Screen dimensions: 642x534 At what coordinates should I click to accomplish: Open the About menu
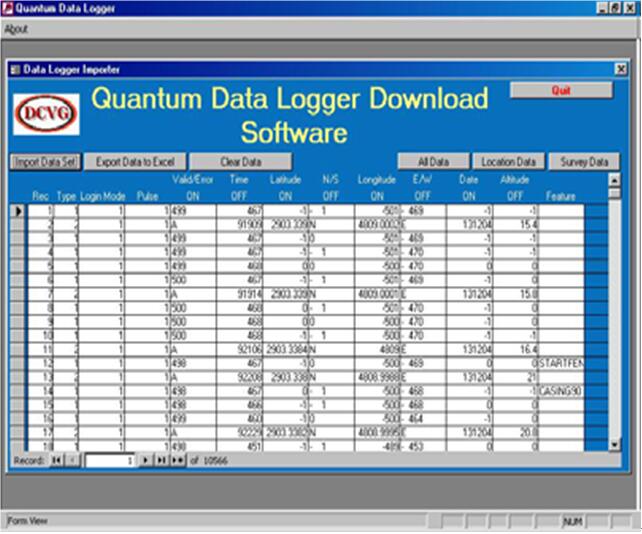click(x=16, y=29)
